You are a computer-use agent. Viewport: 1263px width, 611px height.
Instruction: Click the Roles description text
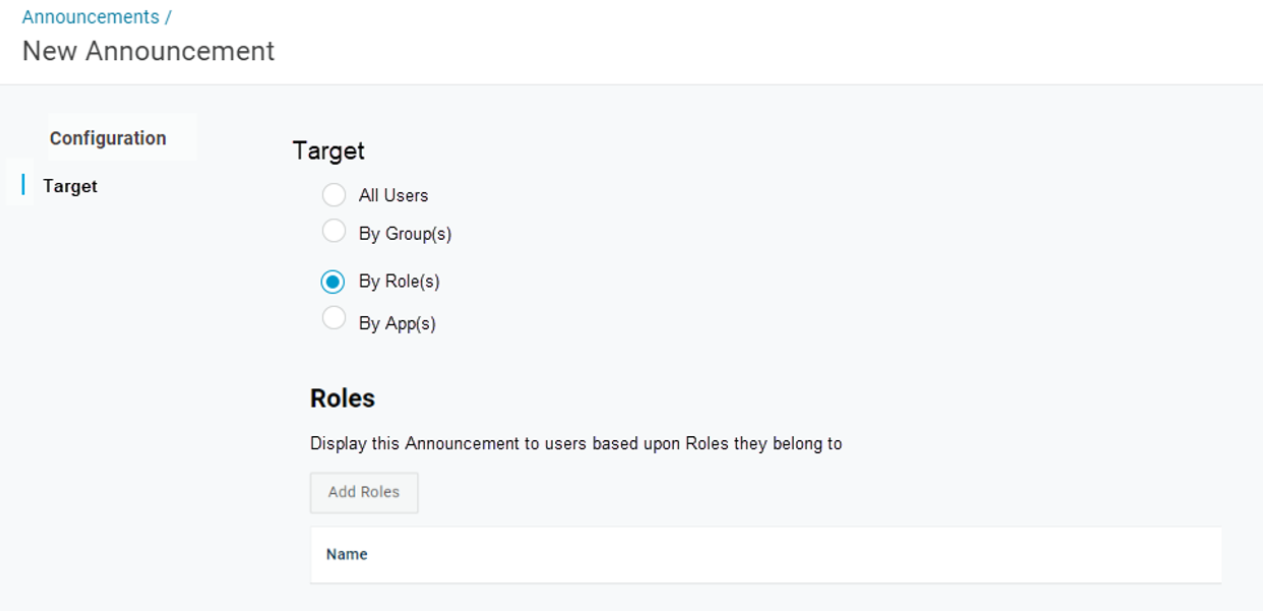576,444
